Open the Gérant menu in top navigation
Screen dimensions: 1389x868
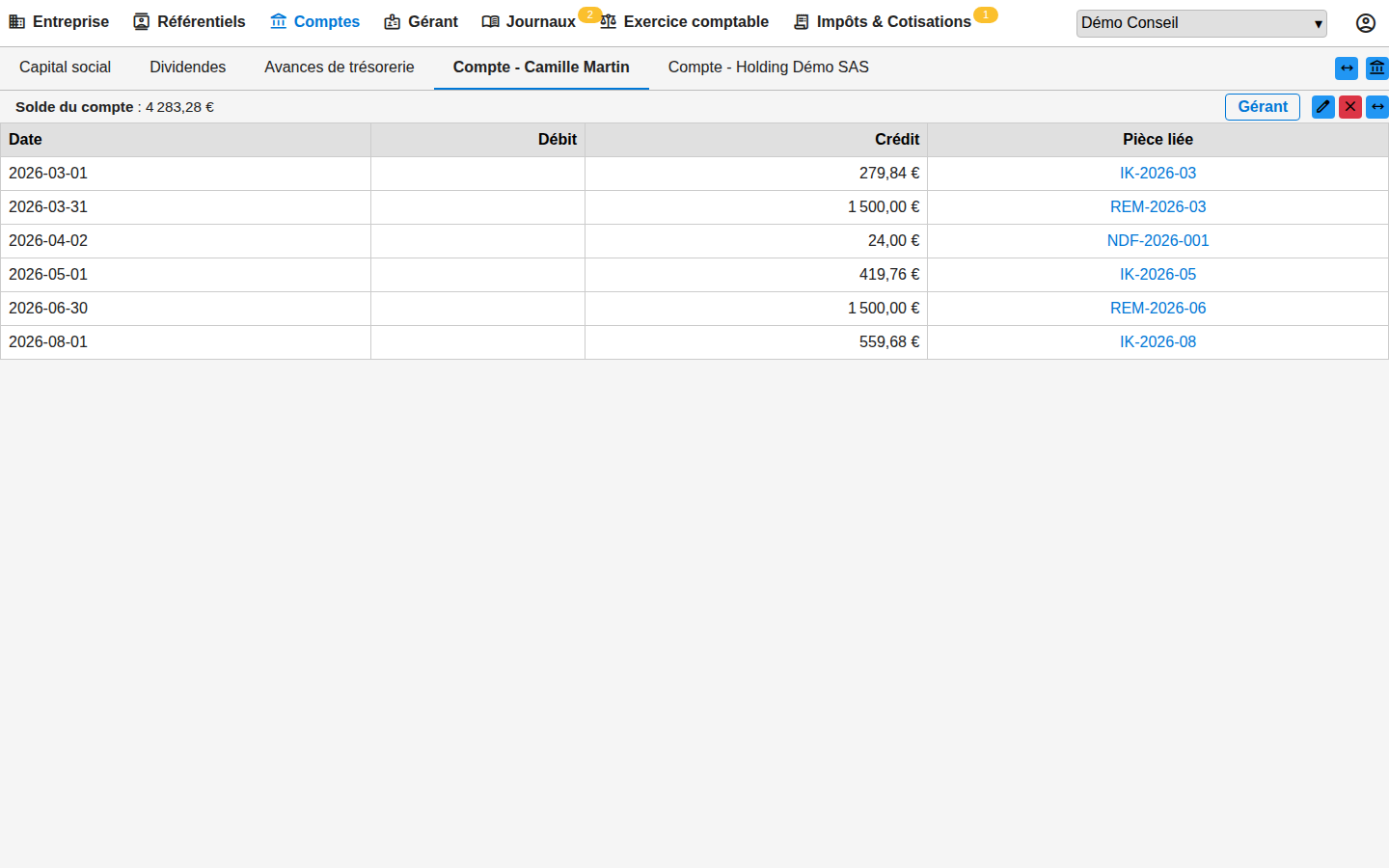click(x=421, y=21)
